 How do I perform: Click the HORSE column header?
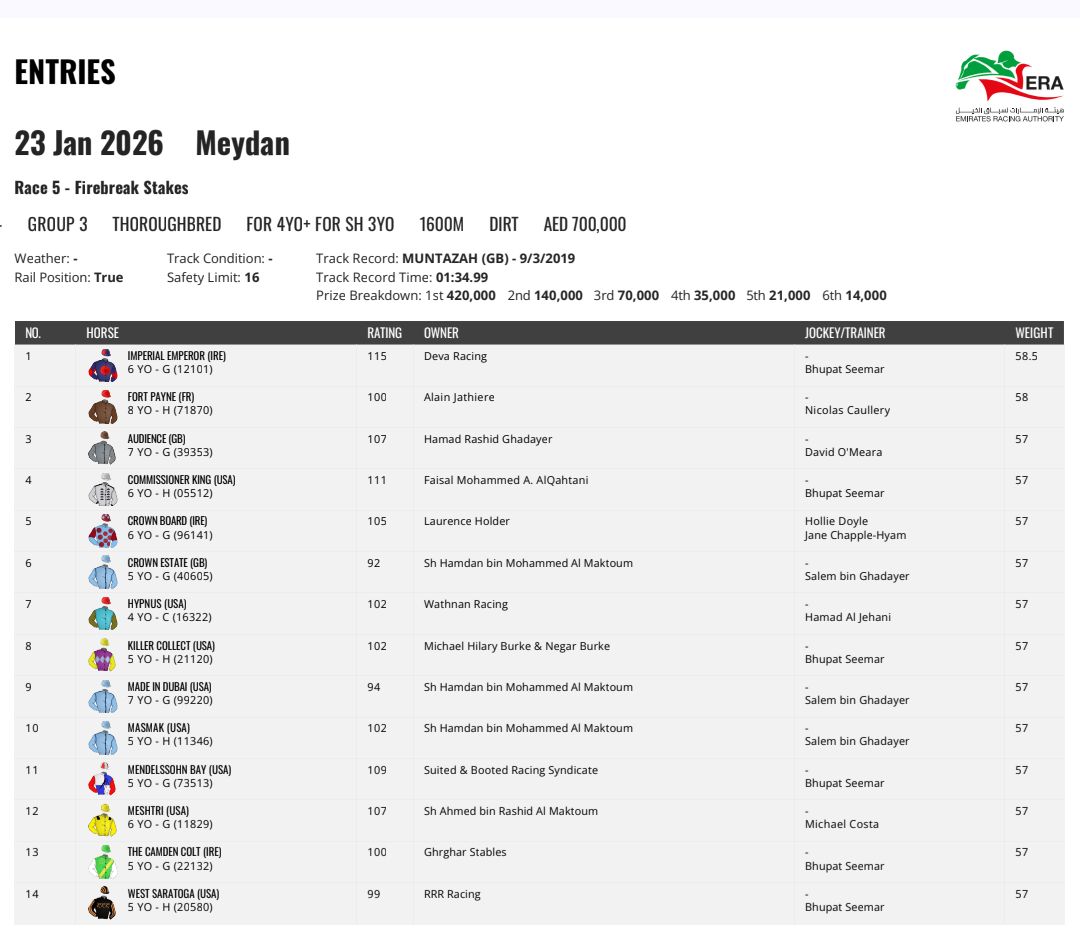tap(102, 333)
